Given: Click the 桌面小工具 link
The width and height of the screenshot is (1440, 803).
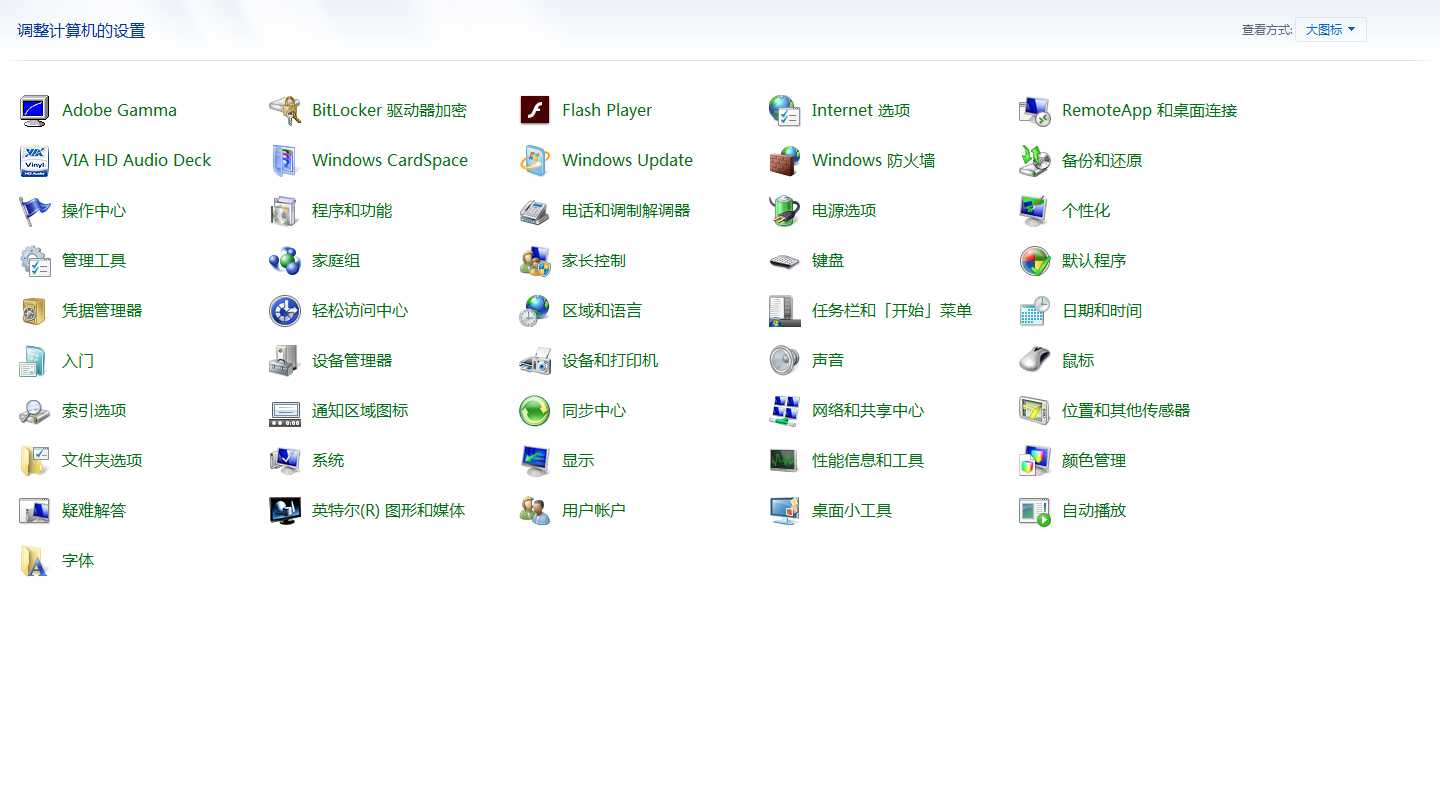Looking at the screenshot, I should (x=852, y=510).
